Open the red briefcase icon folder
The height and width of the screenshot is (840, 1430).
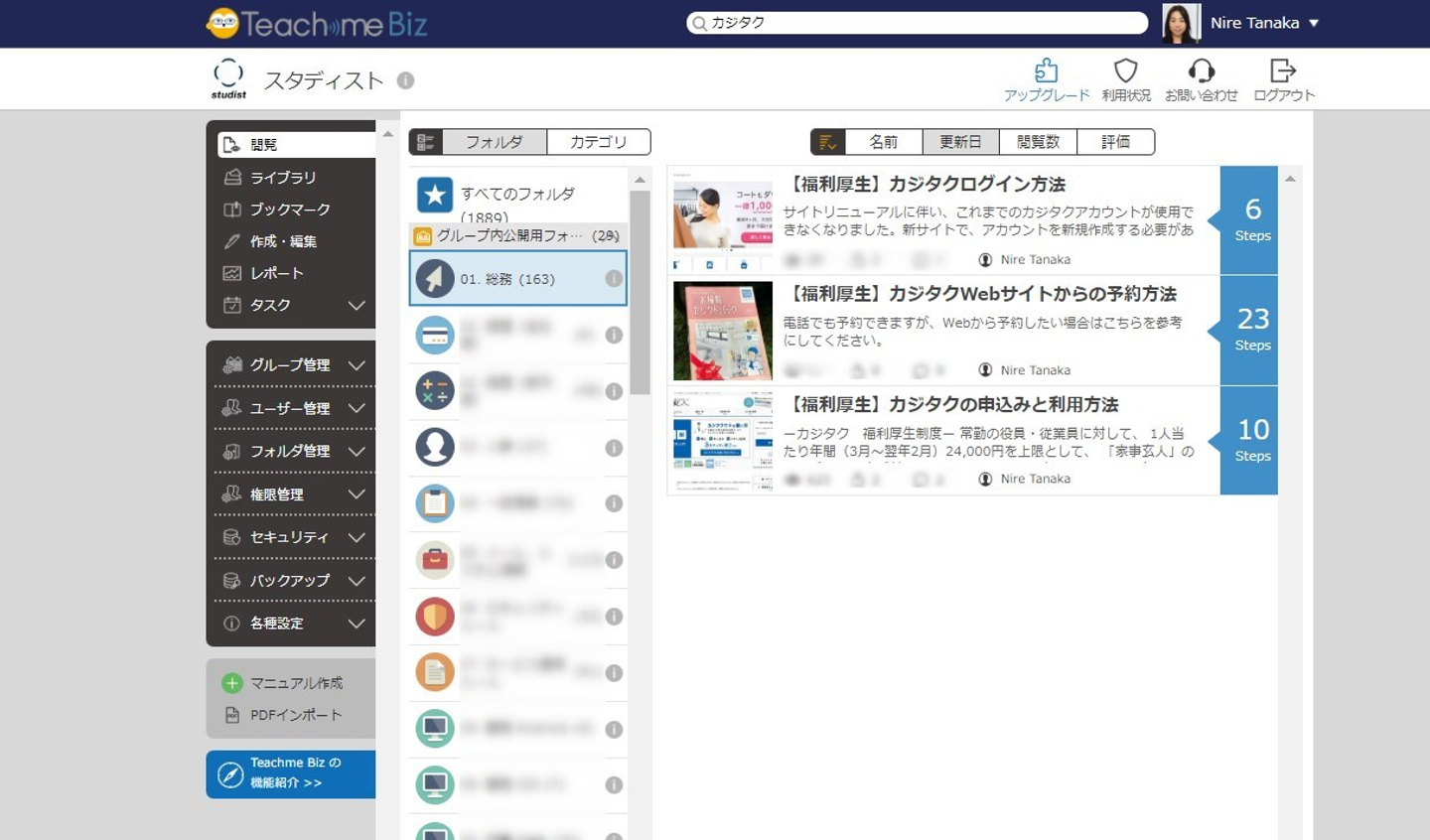(x=435, y=560)
